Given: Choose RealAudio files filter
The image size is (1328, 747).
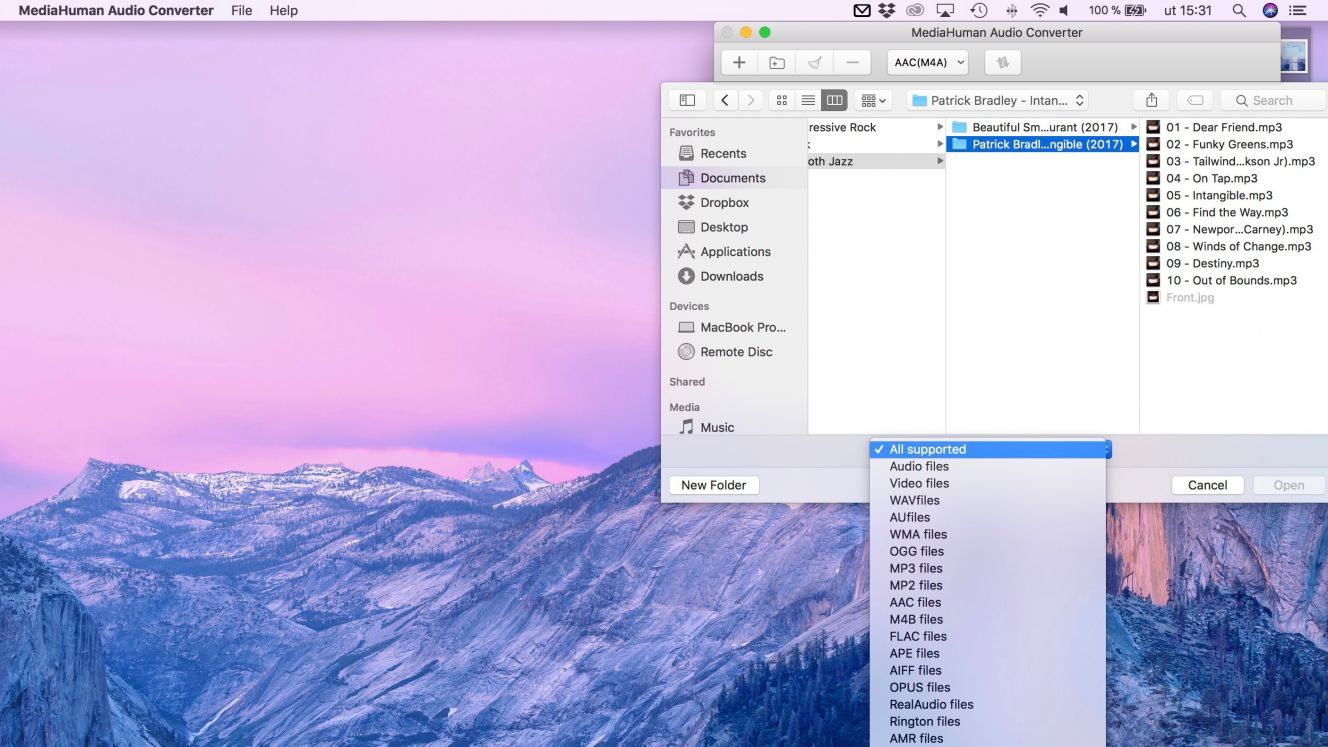Looking at the screenshot, I should coord(988,704).
